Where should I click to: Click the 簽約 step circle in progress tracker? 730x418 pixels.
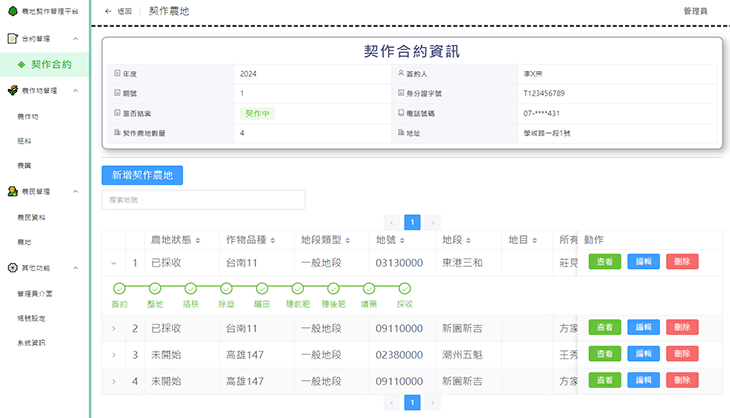[x=119, y=288]
